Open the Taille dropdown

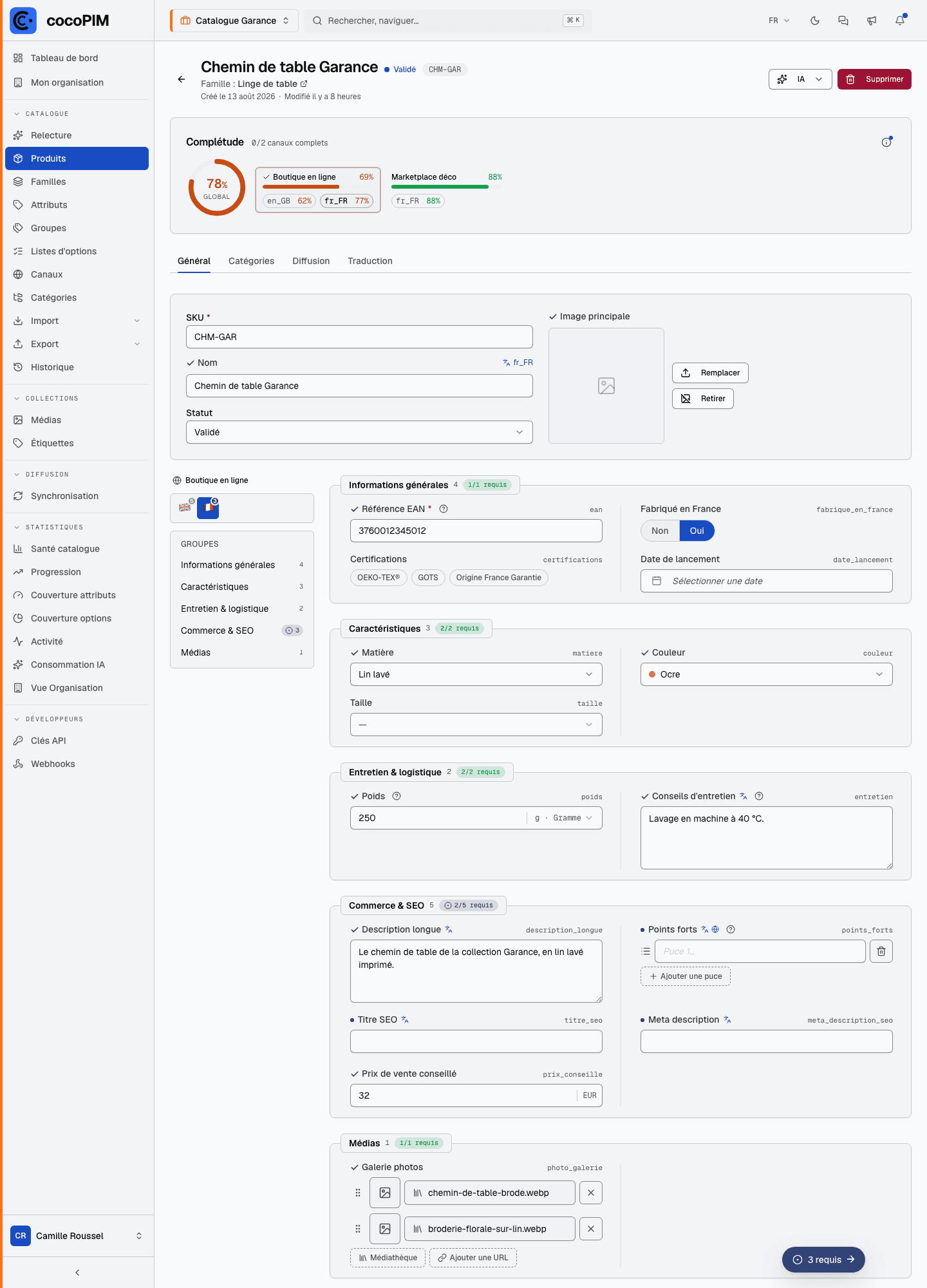[x=476, y=724]
